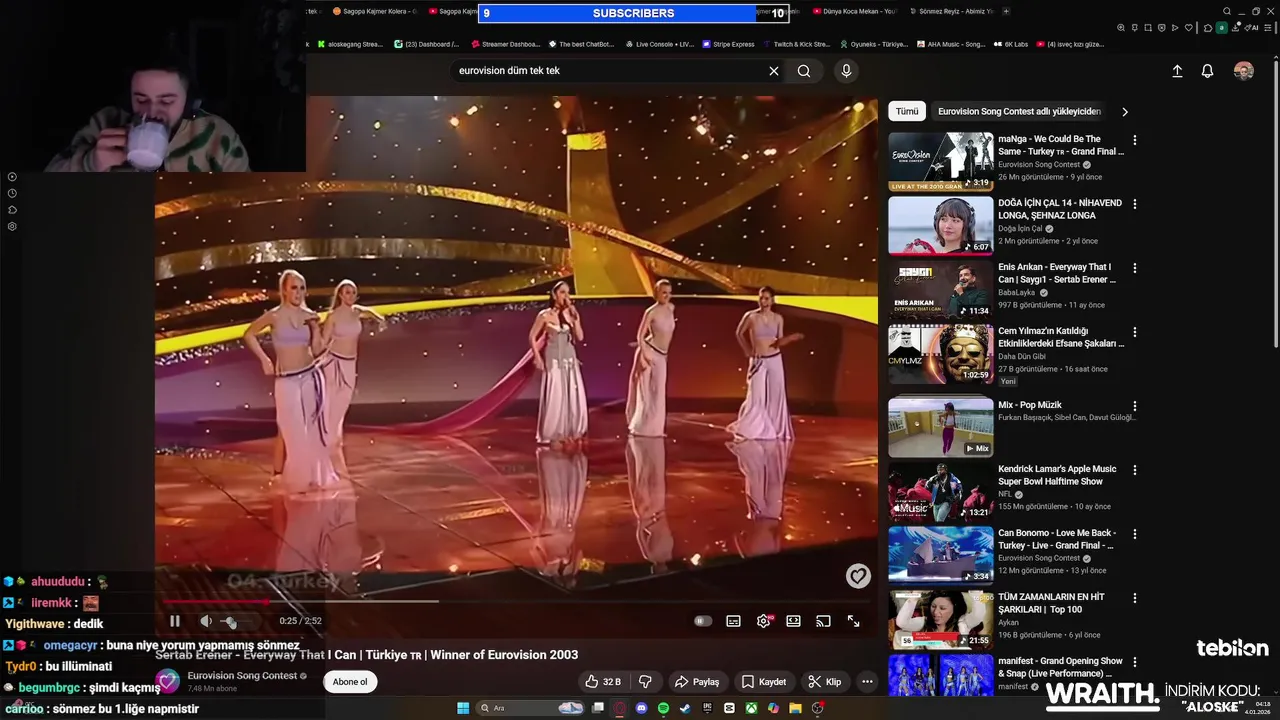Open options for Kendrick Lamar halftime show

[x=1134, y=470]
